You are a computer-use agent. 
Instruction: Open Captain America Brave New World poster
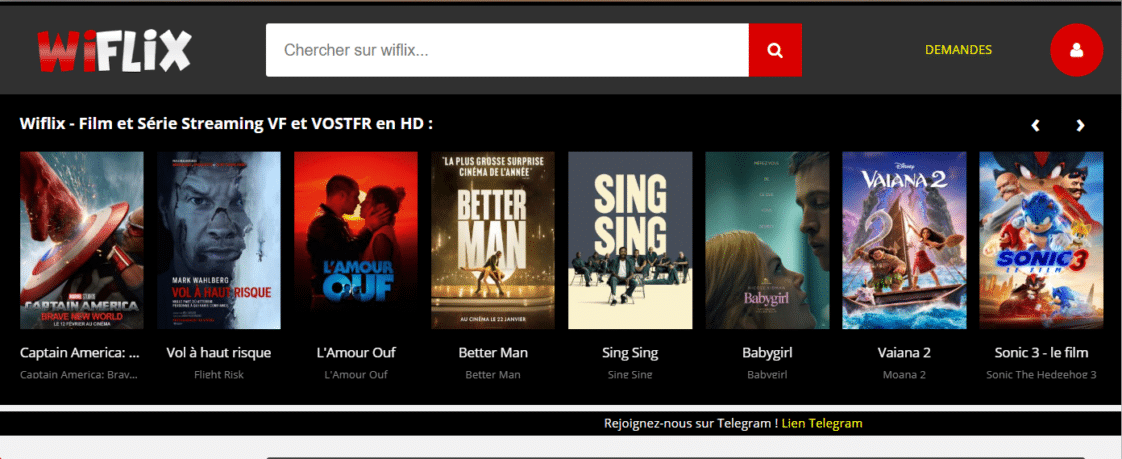point(82,240)
